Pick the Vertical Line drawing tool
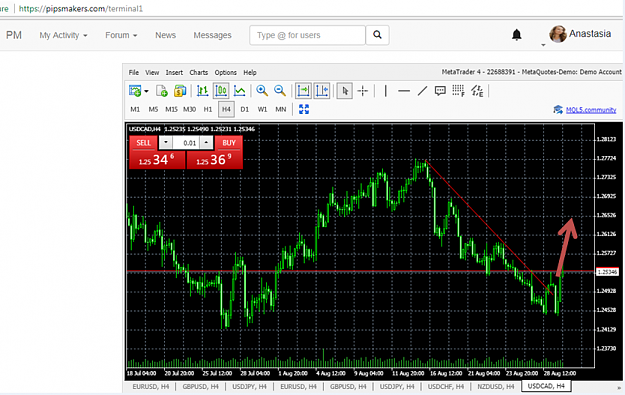This screenshot has height=395, width=625. pyautogui.click(x=385, y=91)
